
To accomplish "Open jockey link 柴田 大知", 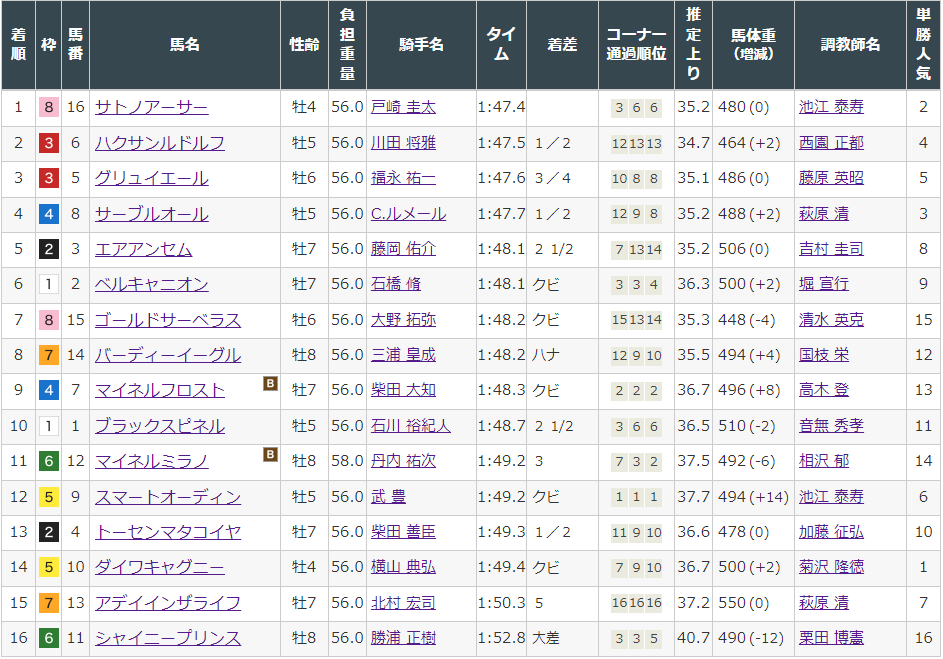I will tap(403, 390).
